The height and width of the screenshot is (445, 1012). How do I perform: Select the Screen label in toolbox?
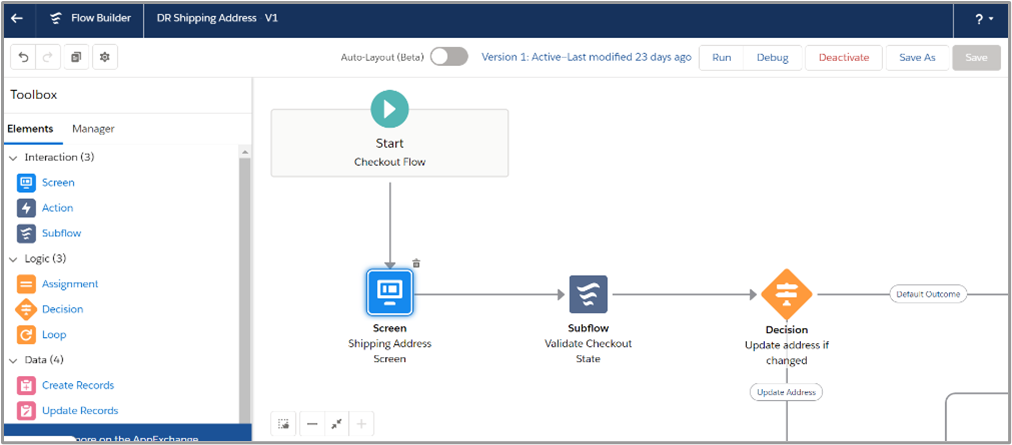click(x=58, y=183)
